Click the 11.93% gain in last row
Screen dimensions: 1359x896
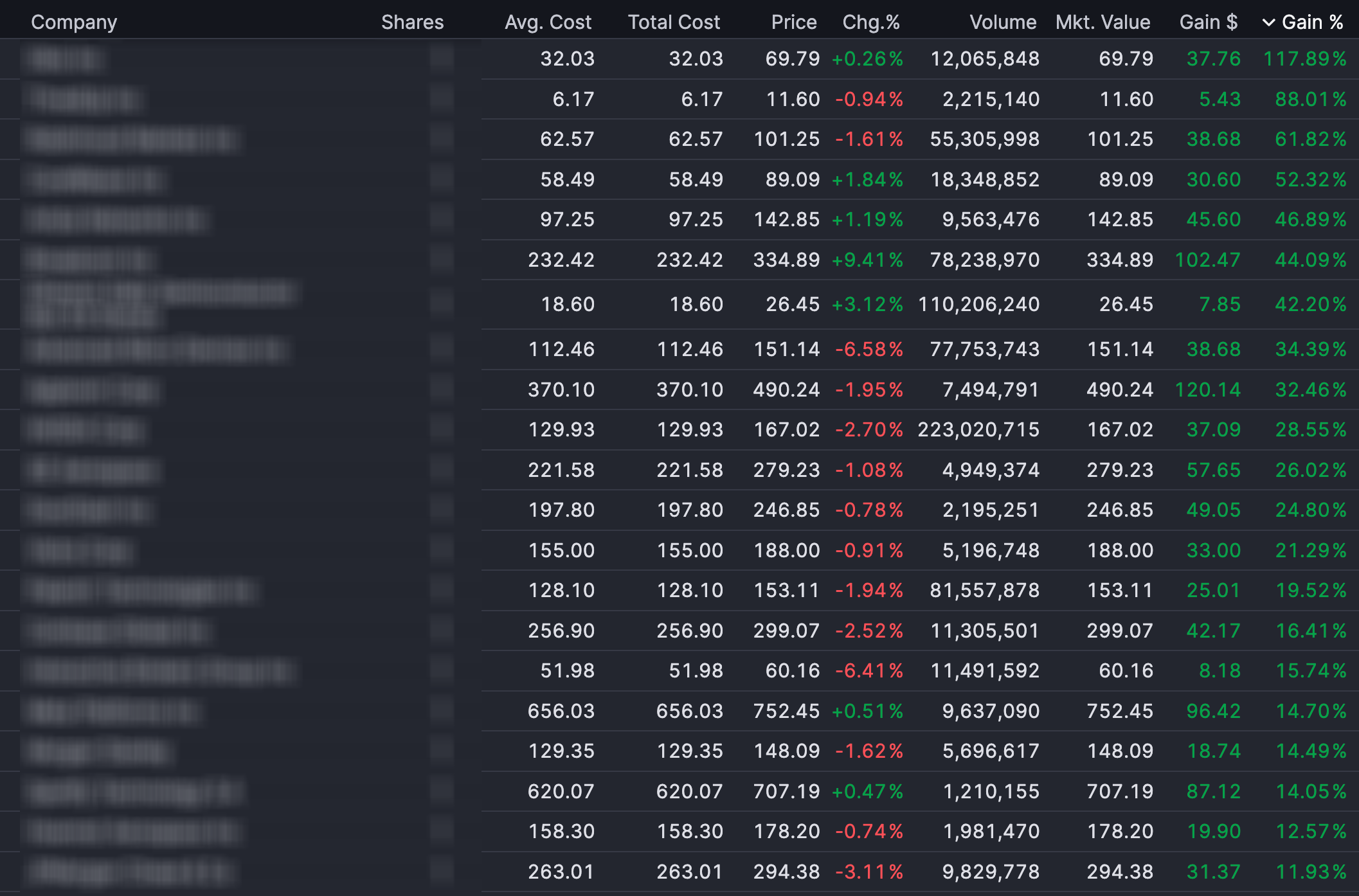tap(1310, 872)
